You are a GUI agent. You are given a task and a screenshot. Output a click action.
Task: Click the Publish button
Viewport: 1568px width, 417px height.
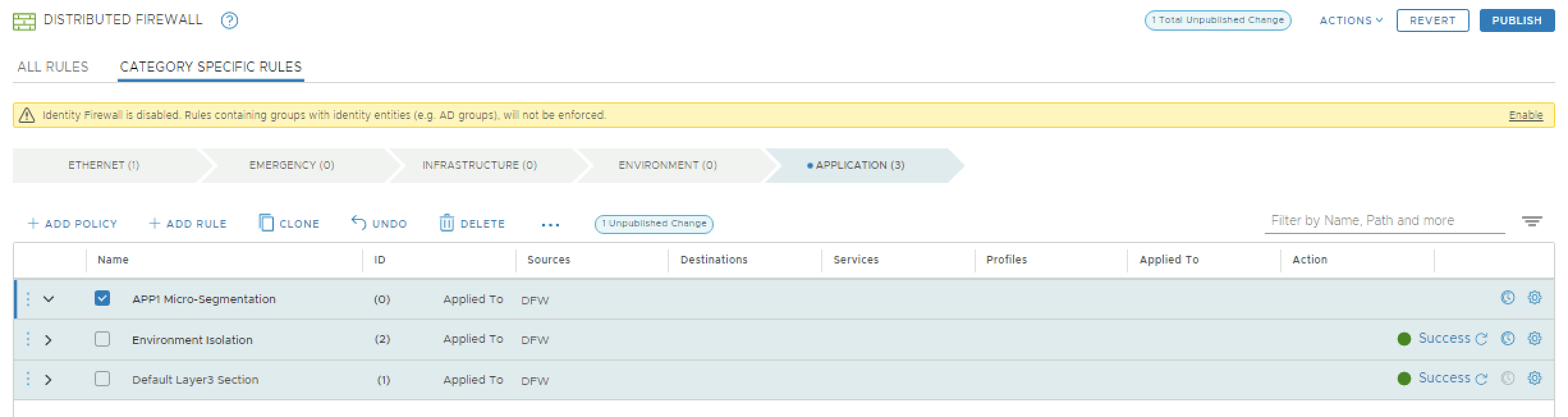(x=1516, y=20)
